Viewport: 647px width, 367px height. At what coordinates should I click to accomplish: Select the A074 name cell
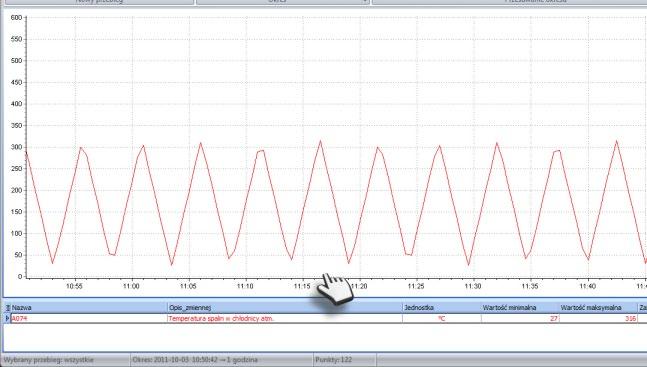tap(89, 318)
